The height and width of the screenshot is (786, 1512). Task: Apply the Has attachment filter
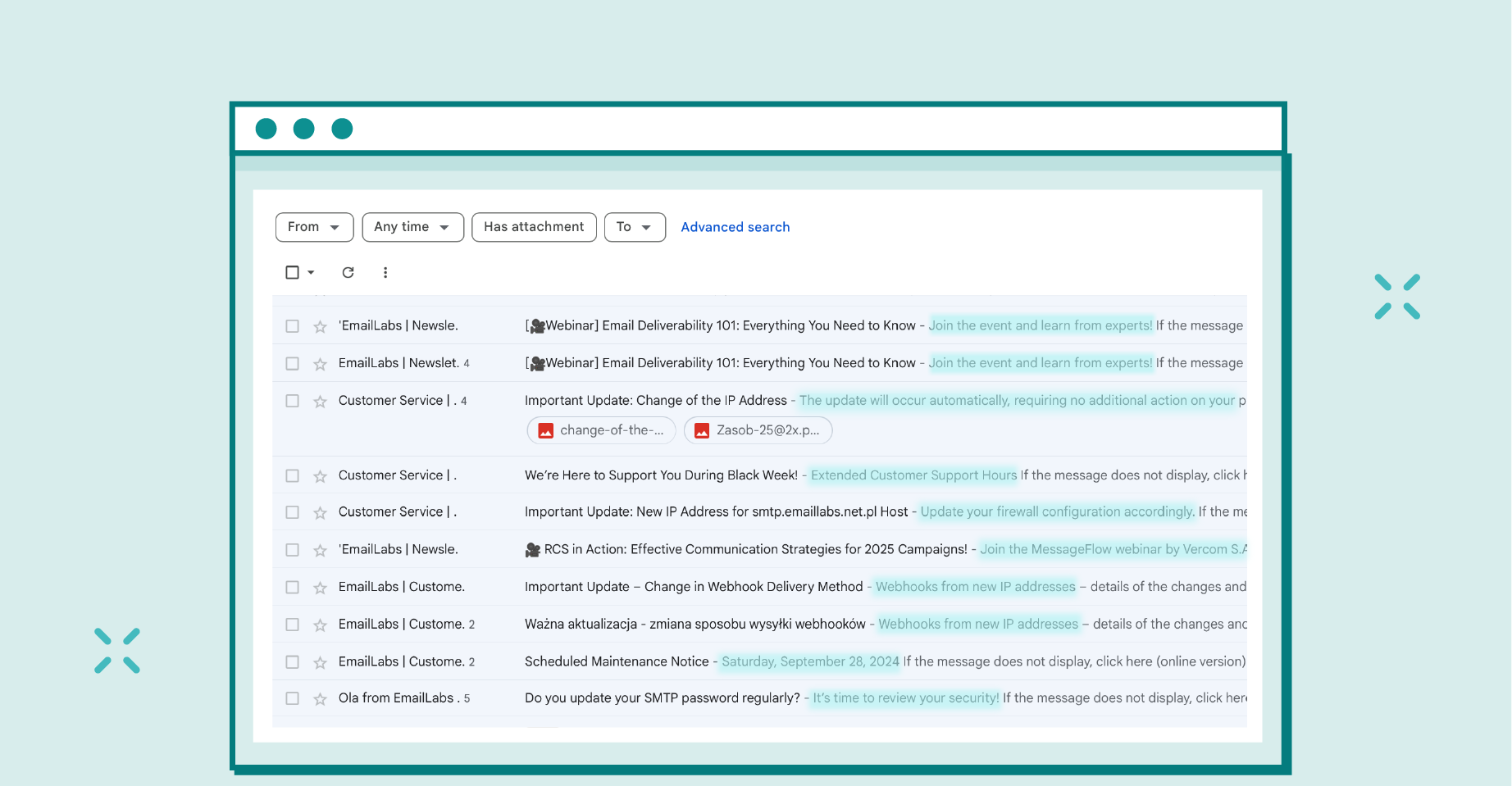coord(534,227)
